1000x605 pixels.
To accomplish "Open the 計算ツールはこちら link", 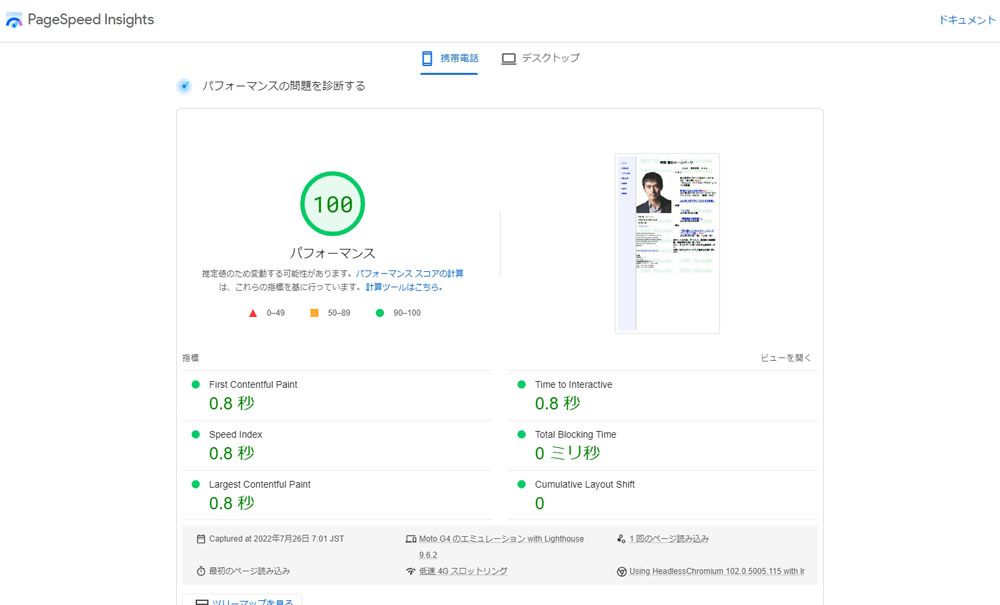I will point(404,288).
